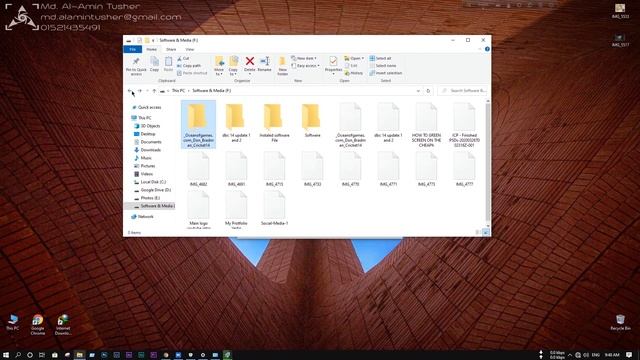Select Music in navigation pane

[x=143, y=158]
